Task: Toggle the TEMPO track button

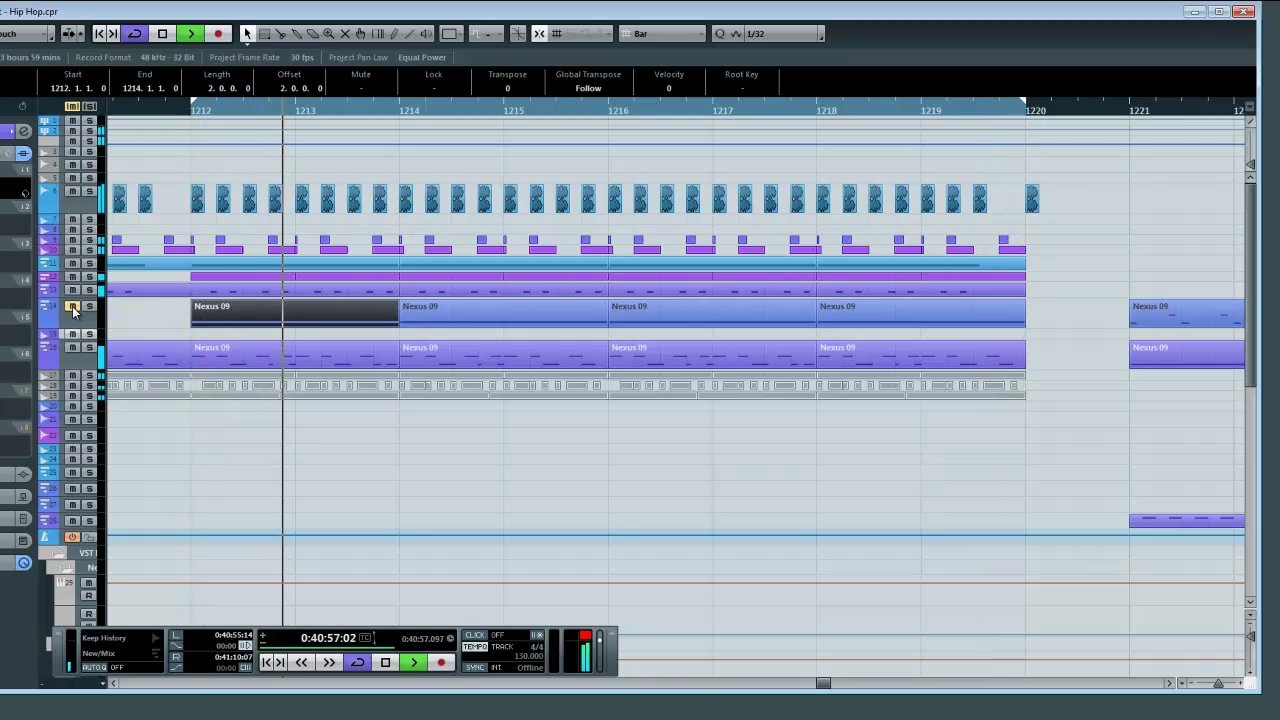Action: click(x=475, y=646)
